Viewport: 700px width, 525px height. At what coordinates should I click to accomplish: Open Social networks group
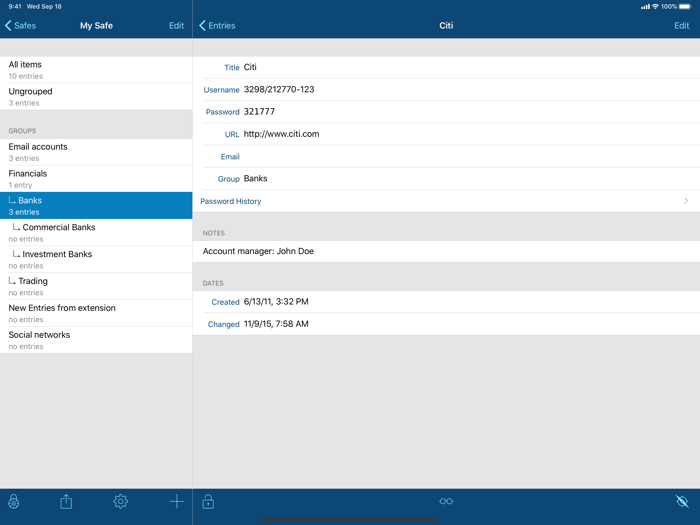tap(96, 340)
